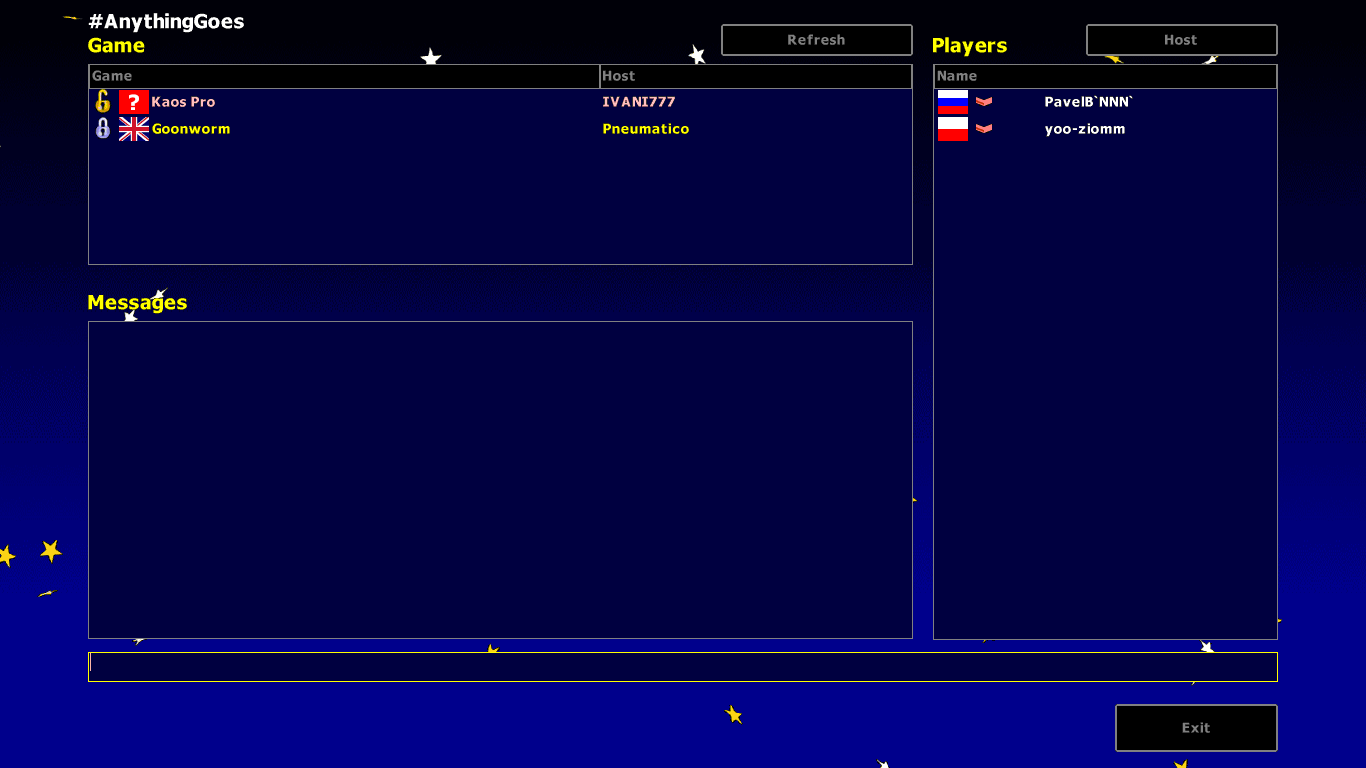Select player yoo-ziomm in Players list
Viewport: 1366px width, 768px height.
pos(1085,129)
